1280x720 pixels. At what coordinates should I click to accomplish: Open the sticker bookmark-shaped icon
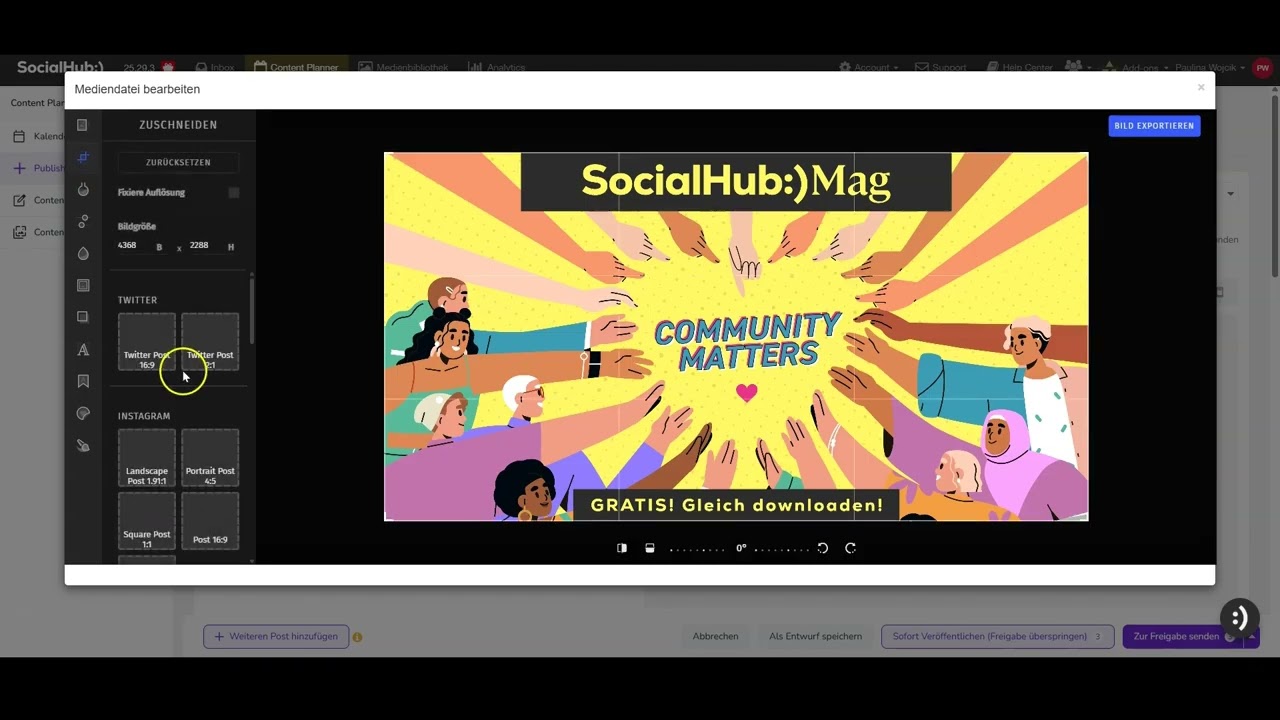pos(83,381)
